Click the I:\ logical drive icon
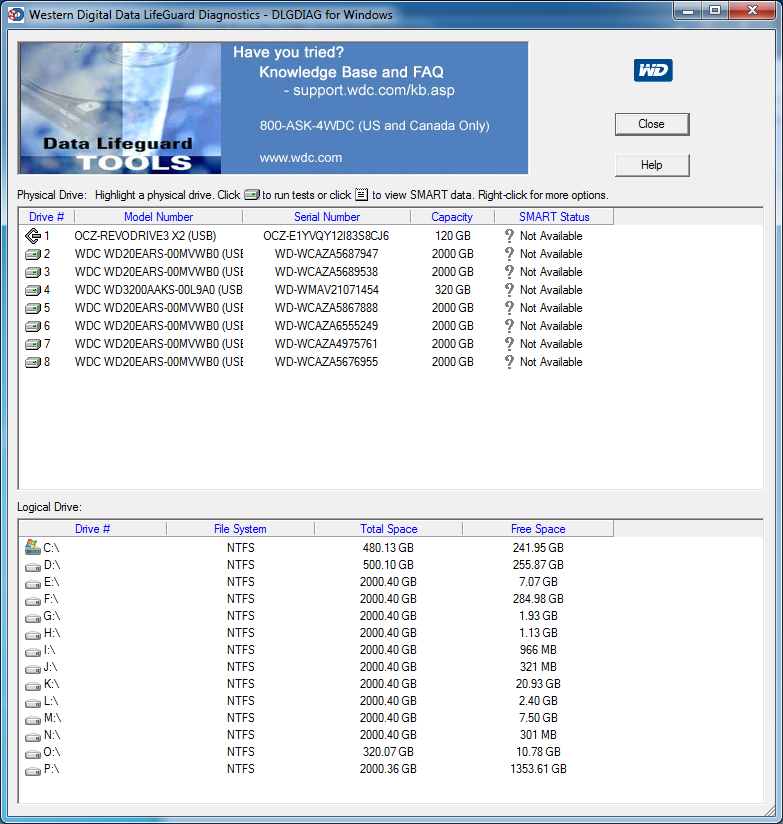 [33, 652]
